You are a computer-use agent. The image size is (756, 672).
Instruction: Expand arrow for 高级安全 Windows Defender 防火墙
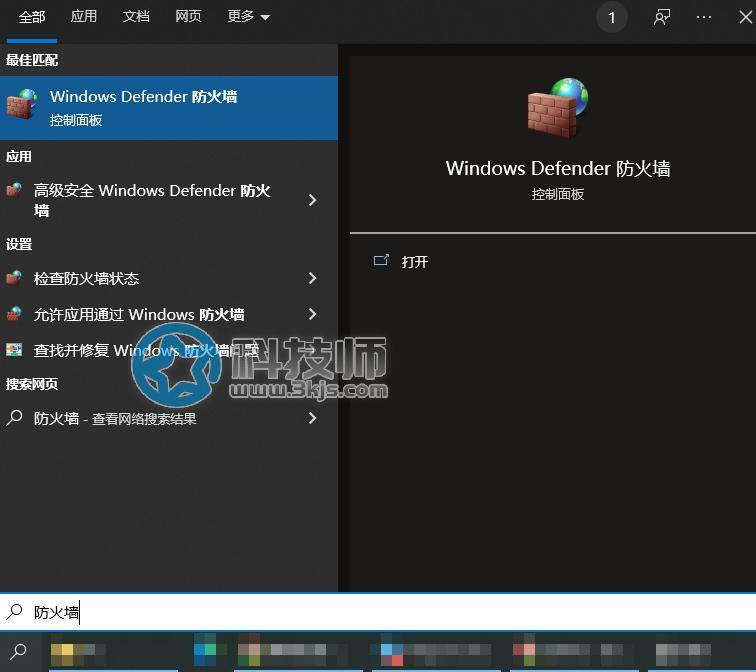[x=312, y=200]
